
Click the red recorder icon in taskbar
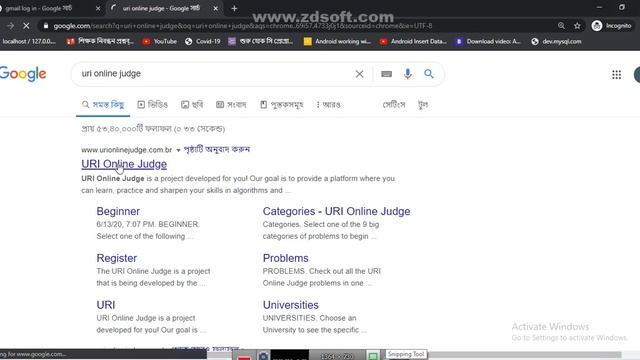click(244, 357)
